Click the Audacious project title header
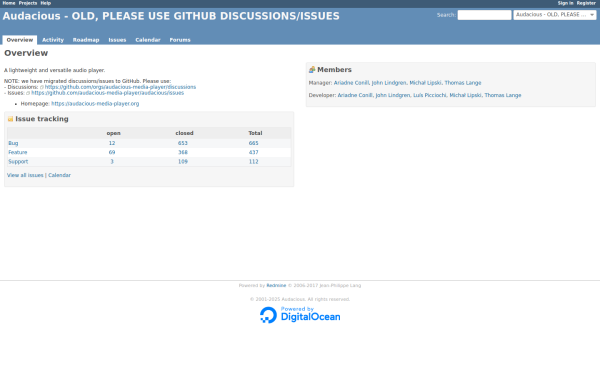 coord(171,16)
